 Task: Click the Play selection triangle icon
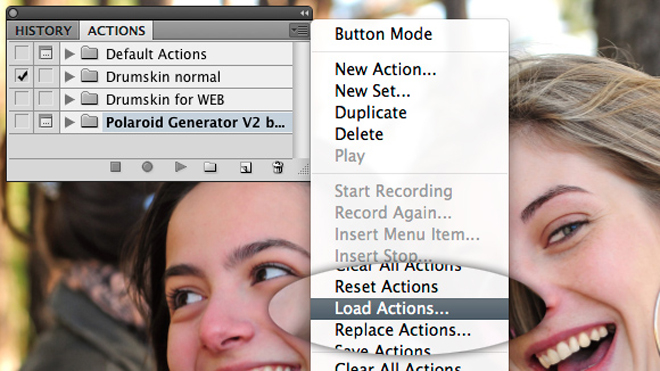(x=181, y=167)
